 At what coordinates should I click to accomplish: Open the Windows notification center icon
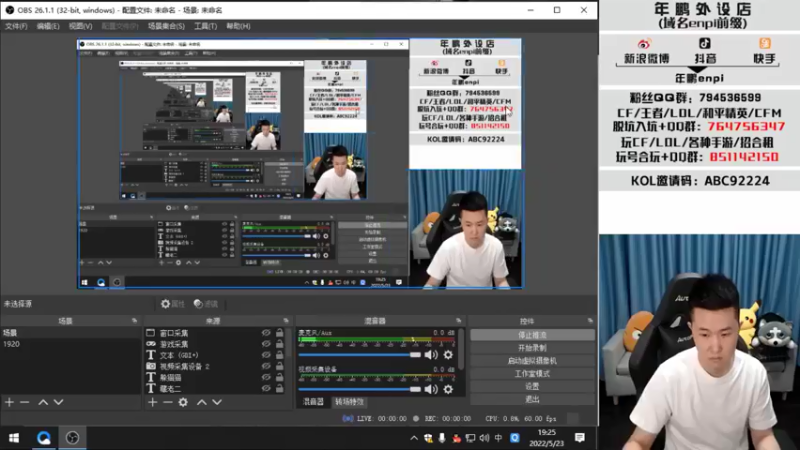580,438
